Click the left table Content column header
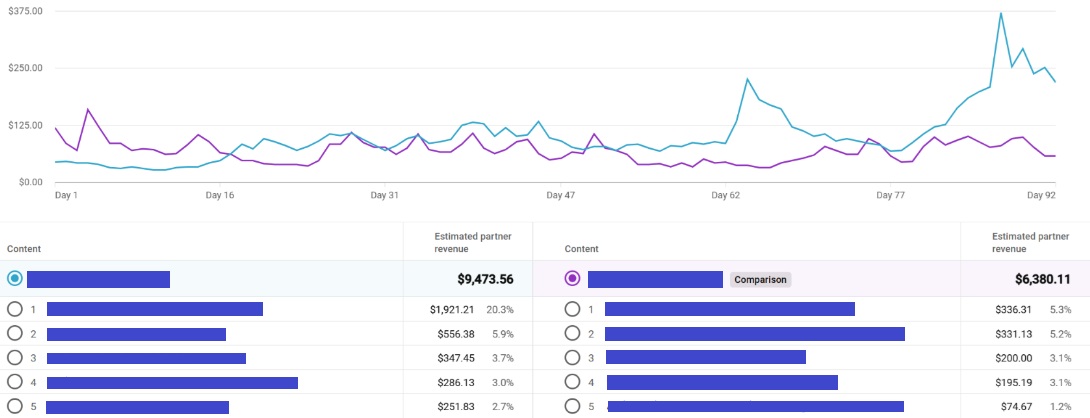This screenshot has height=418, width=1090. [24, 248]
